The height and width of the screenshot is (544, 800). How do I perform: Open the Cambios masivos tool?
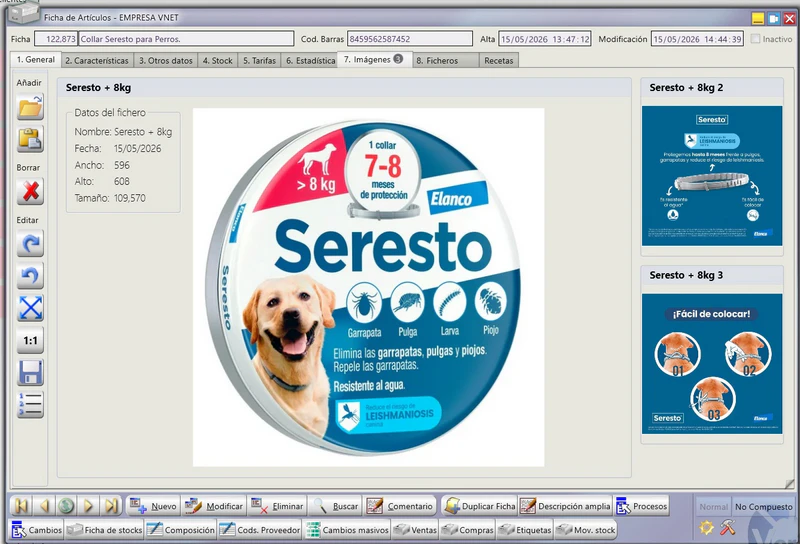point(348,530)
